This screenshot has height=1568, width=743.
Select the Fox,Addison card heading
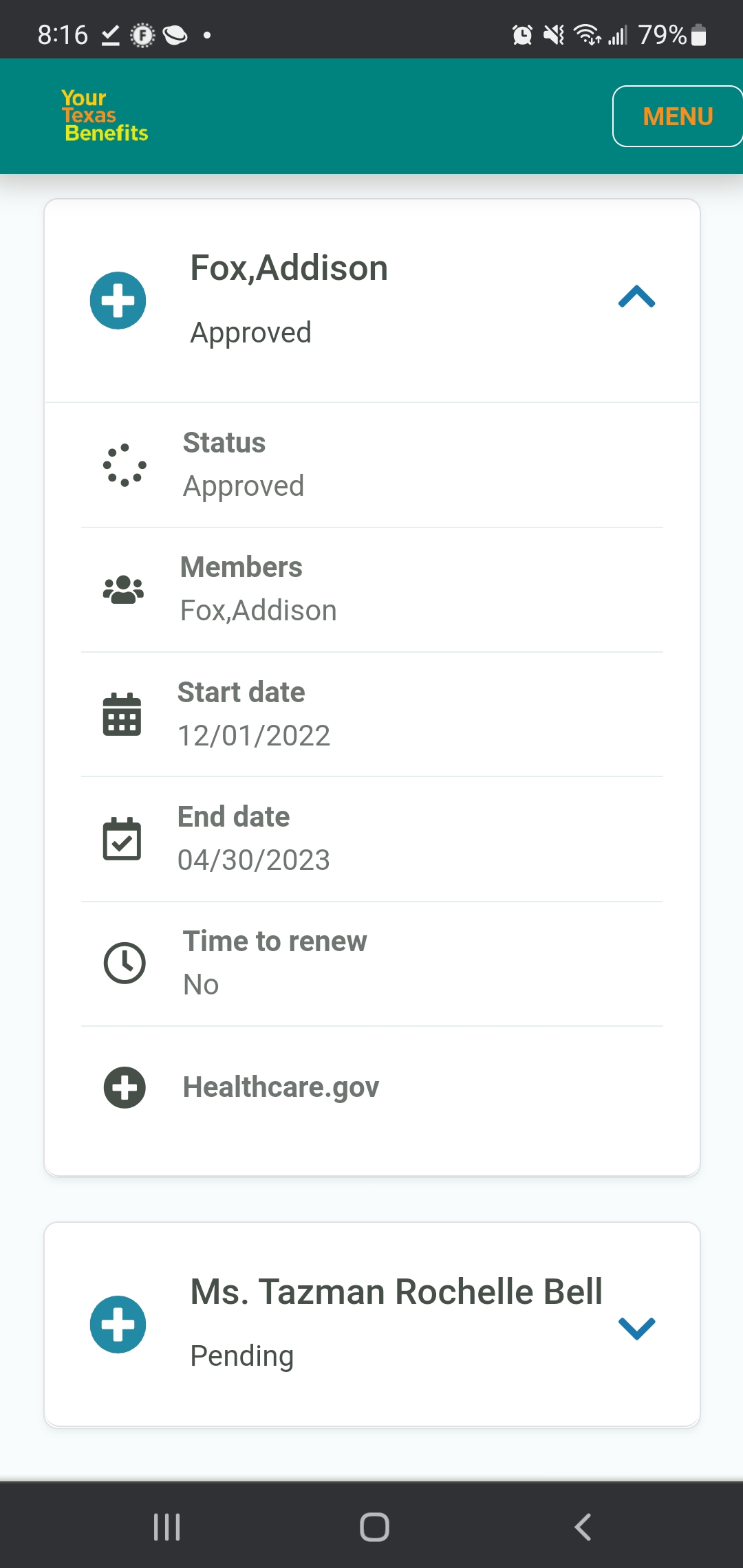pos(289,268)
